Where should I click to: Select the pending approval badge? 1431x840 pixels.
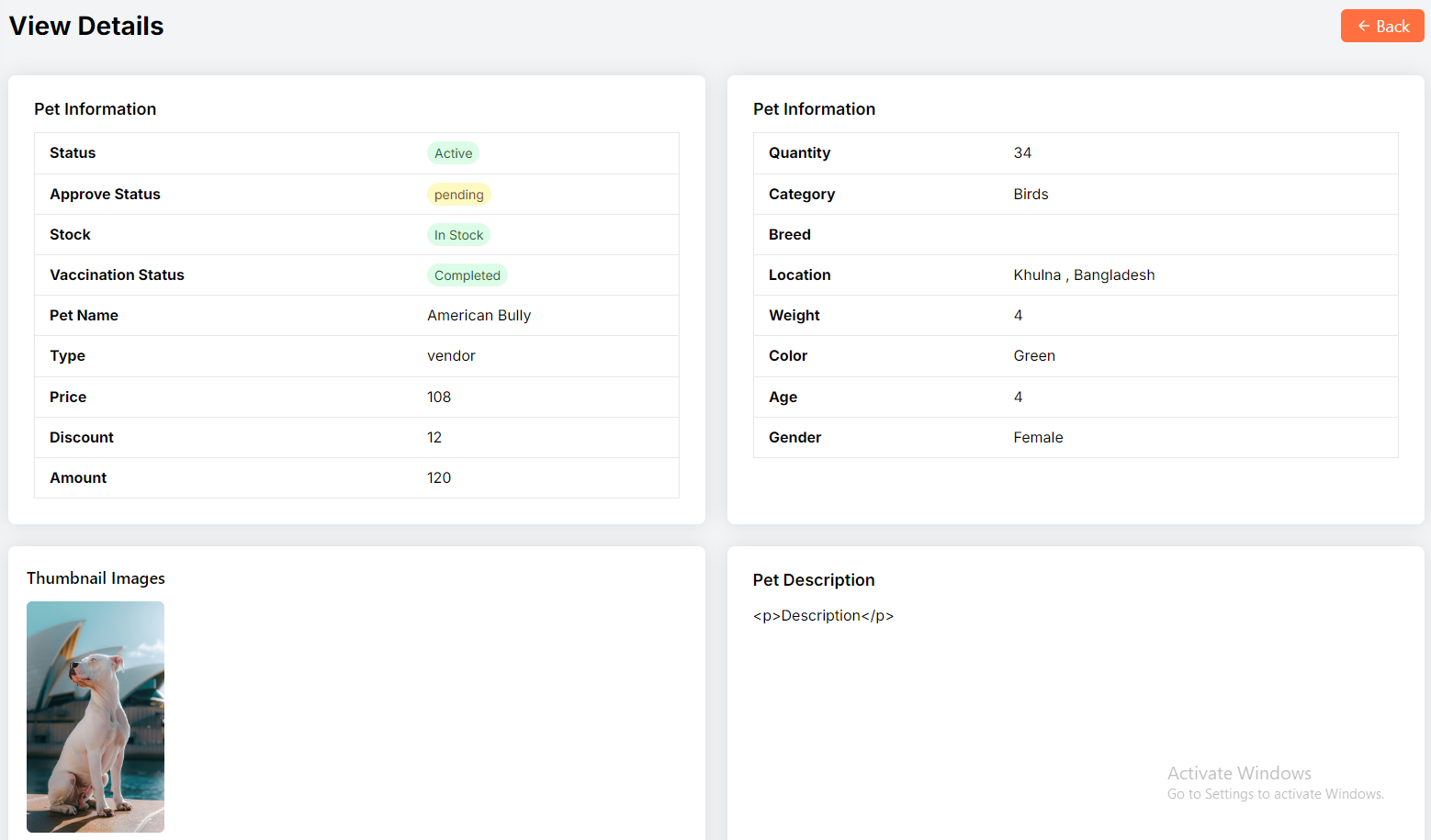coord(458,195)
